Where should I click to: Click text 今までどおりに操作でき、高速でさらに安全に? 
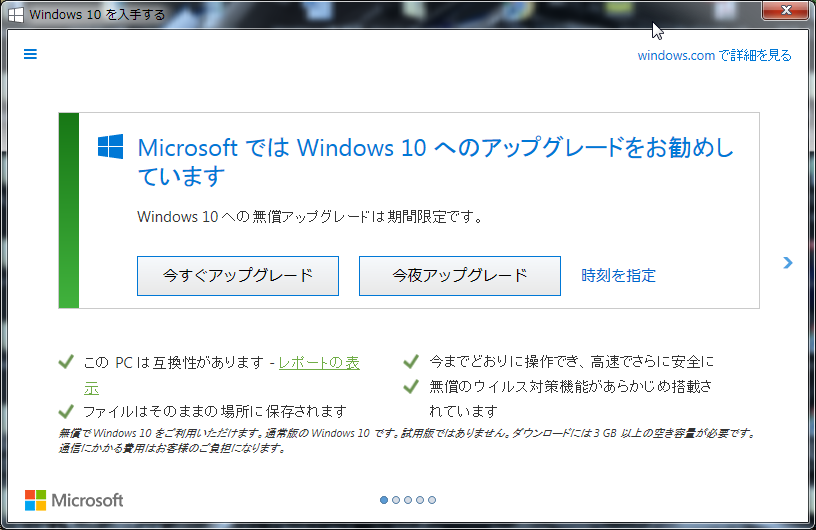(x=572, y=361)
